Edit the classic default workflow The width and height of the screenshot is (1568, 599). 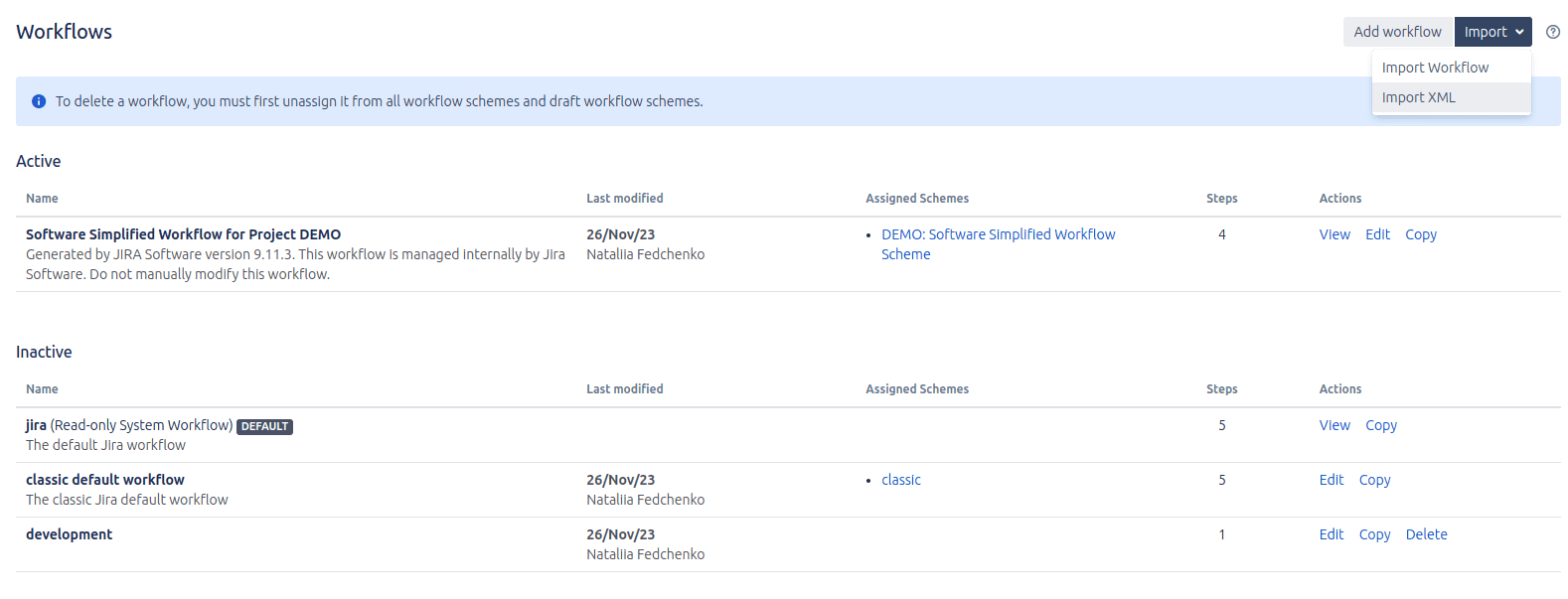pyautogui.click(x=1332, y=480)
